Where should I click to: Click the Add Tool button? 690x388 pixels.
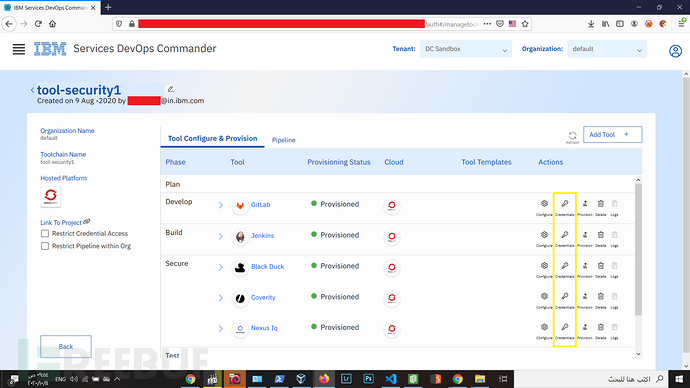pos(613,135)
